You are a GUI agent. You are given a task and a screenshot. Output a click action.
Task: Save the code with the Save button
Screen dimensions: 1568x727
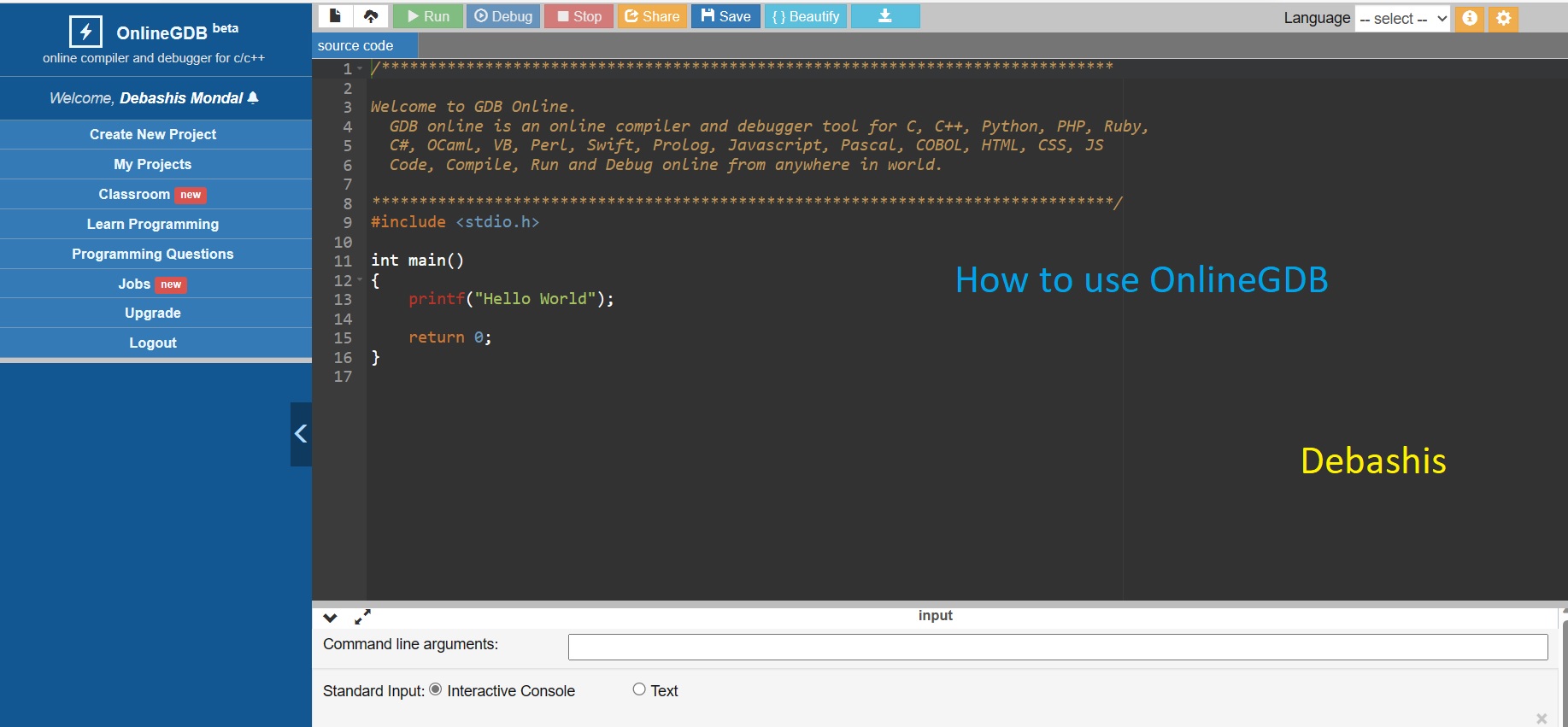click(725, 16)
